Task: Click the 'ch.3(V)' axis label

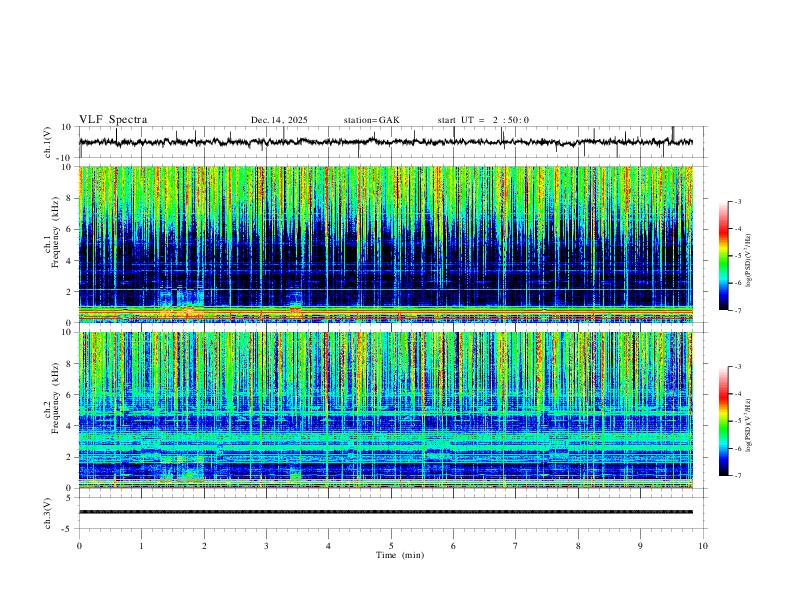Action: (x=48, y=513)
